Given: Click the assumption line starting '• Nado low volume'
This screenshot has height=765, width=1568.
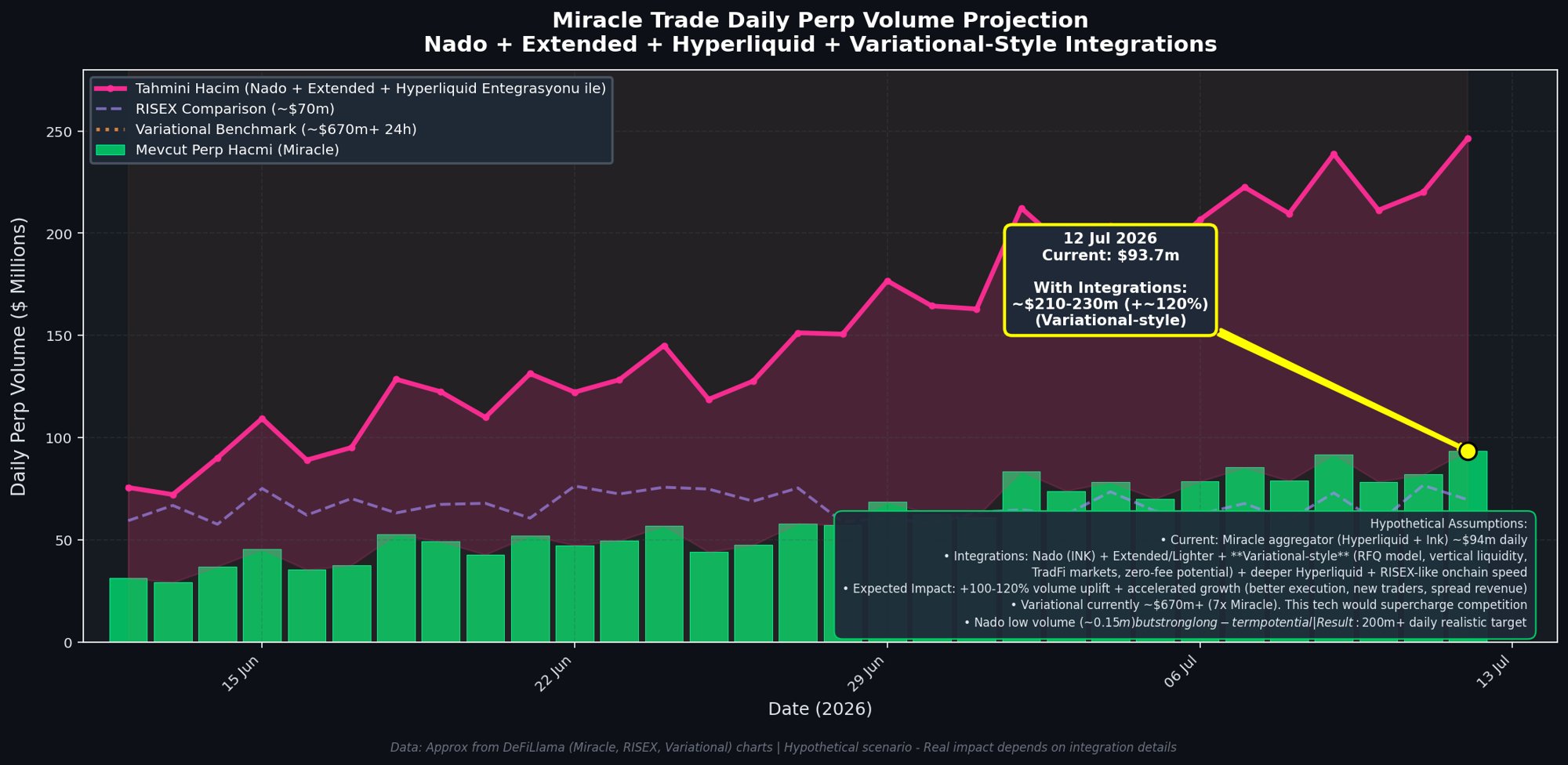Looking at the screenshot, I should (1245, 622).
